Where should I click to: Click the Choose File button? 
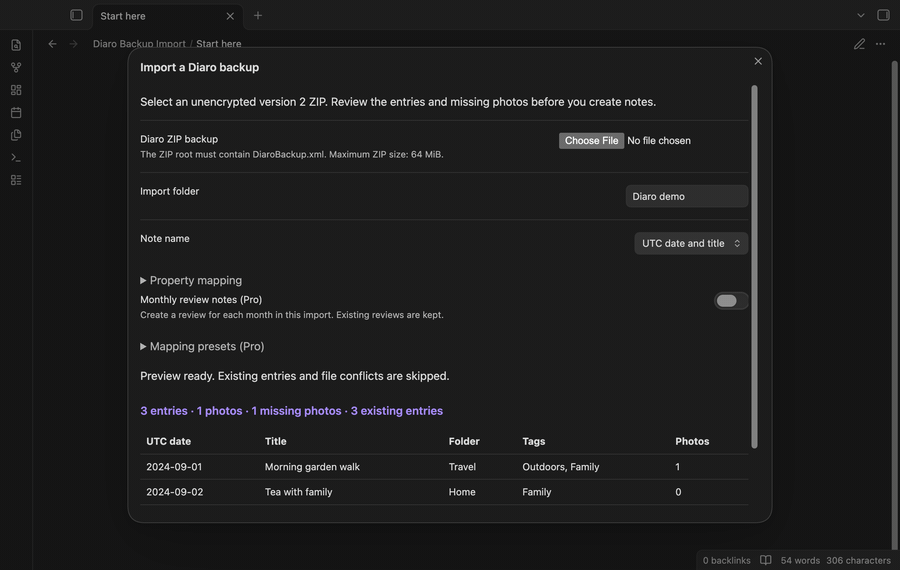[591, 141]
